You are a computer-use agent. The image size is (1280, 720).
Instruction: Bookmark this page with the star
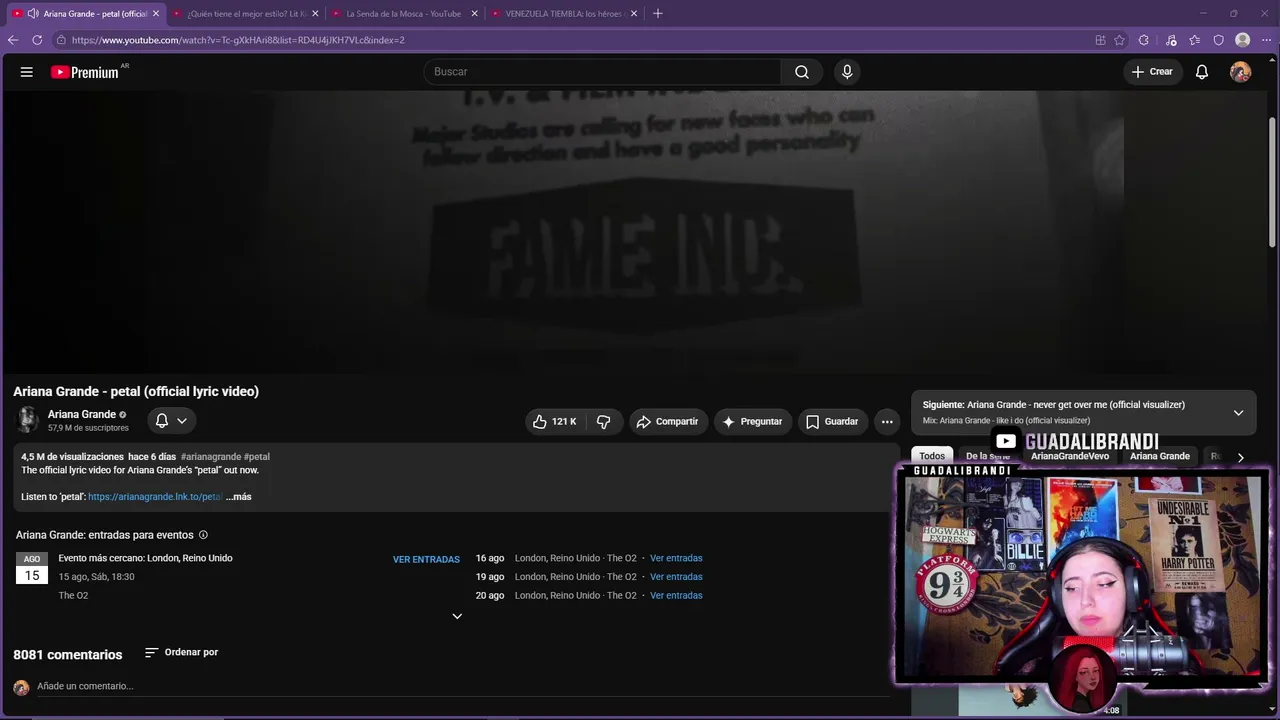1119,40
